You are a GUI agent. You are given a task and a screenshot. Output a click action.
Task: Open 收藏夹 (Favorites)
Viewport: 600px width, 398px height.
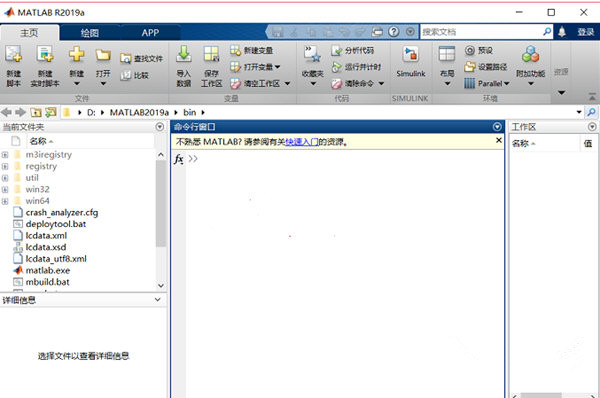[313, 66]
